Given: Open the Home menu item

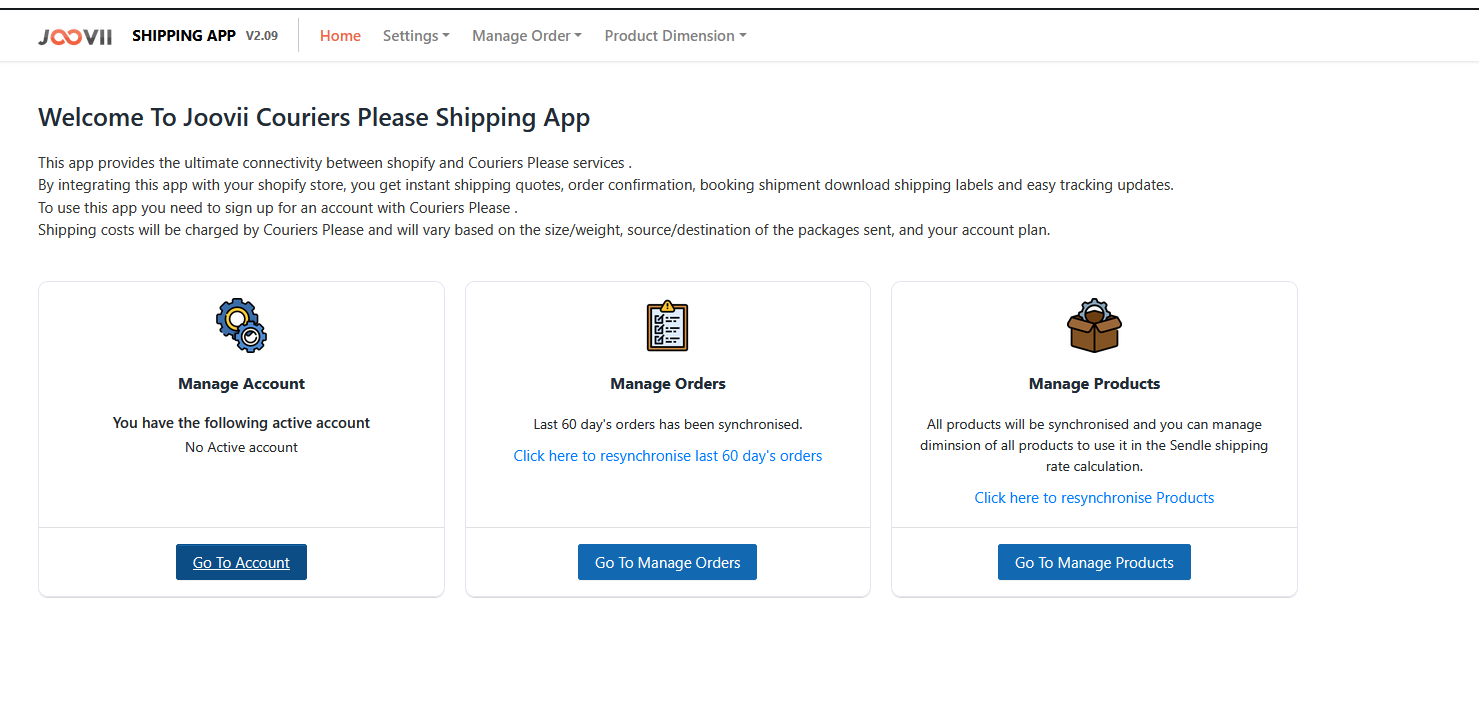Looking at the screenshot, I should [340, 36].
